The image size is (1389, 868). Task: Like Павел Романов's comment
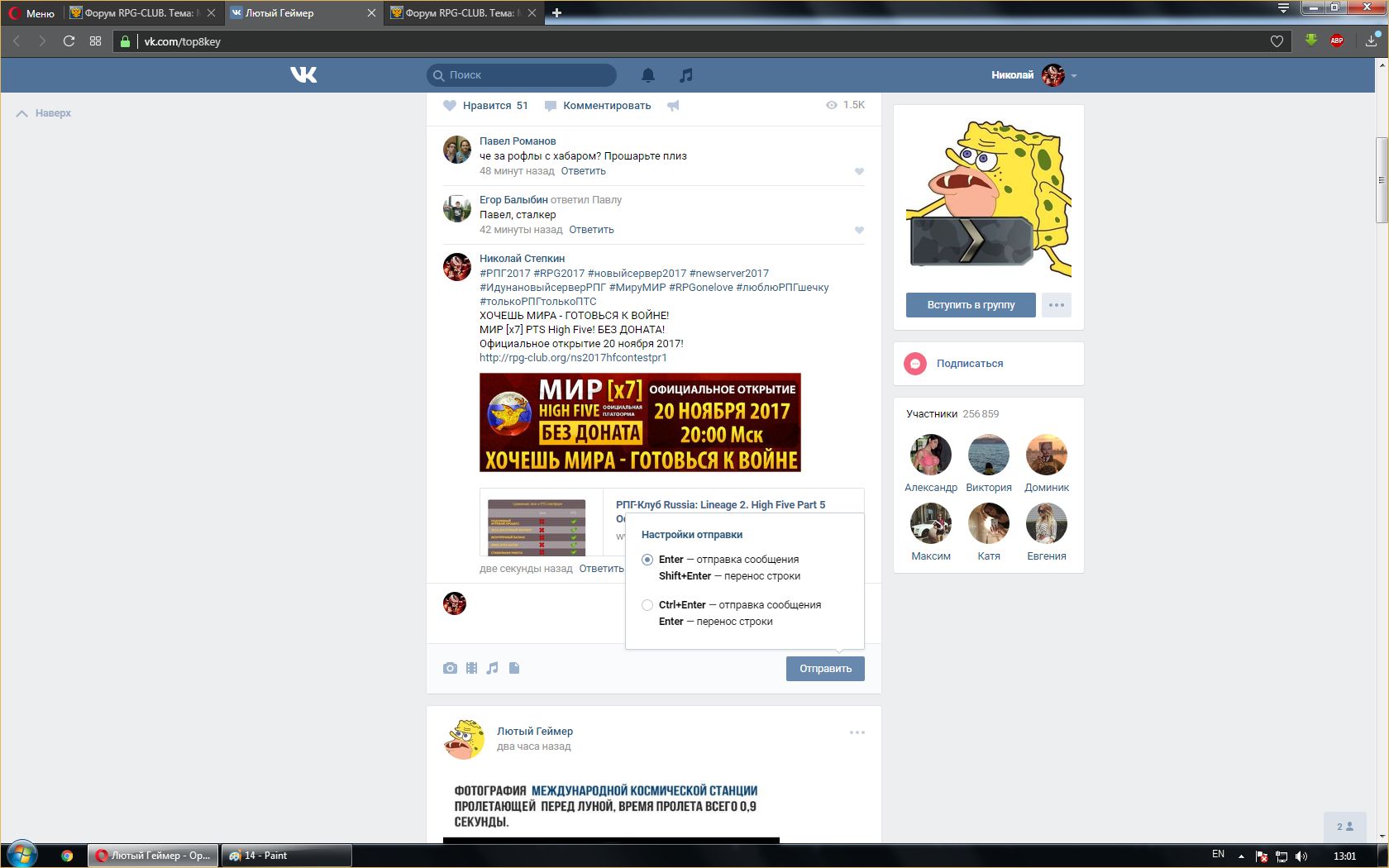[859, 172]
